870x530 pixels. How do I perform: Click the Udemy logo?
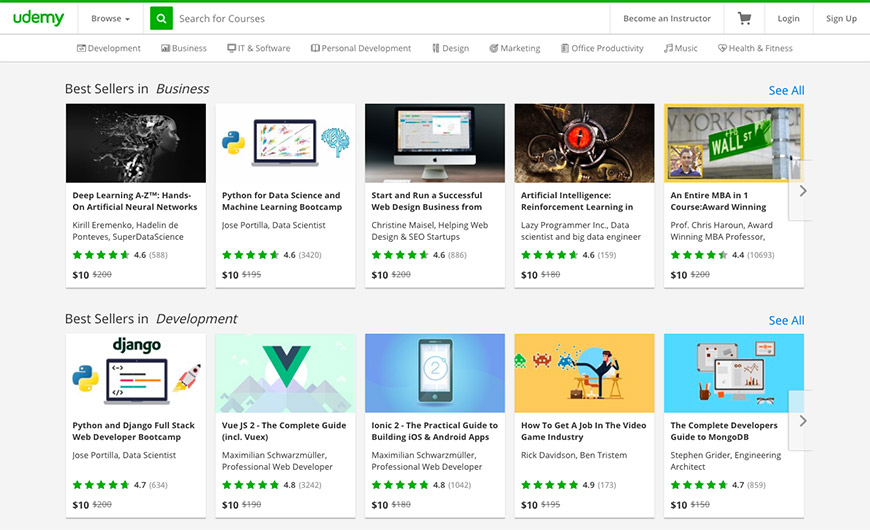click(39, 18)
